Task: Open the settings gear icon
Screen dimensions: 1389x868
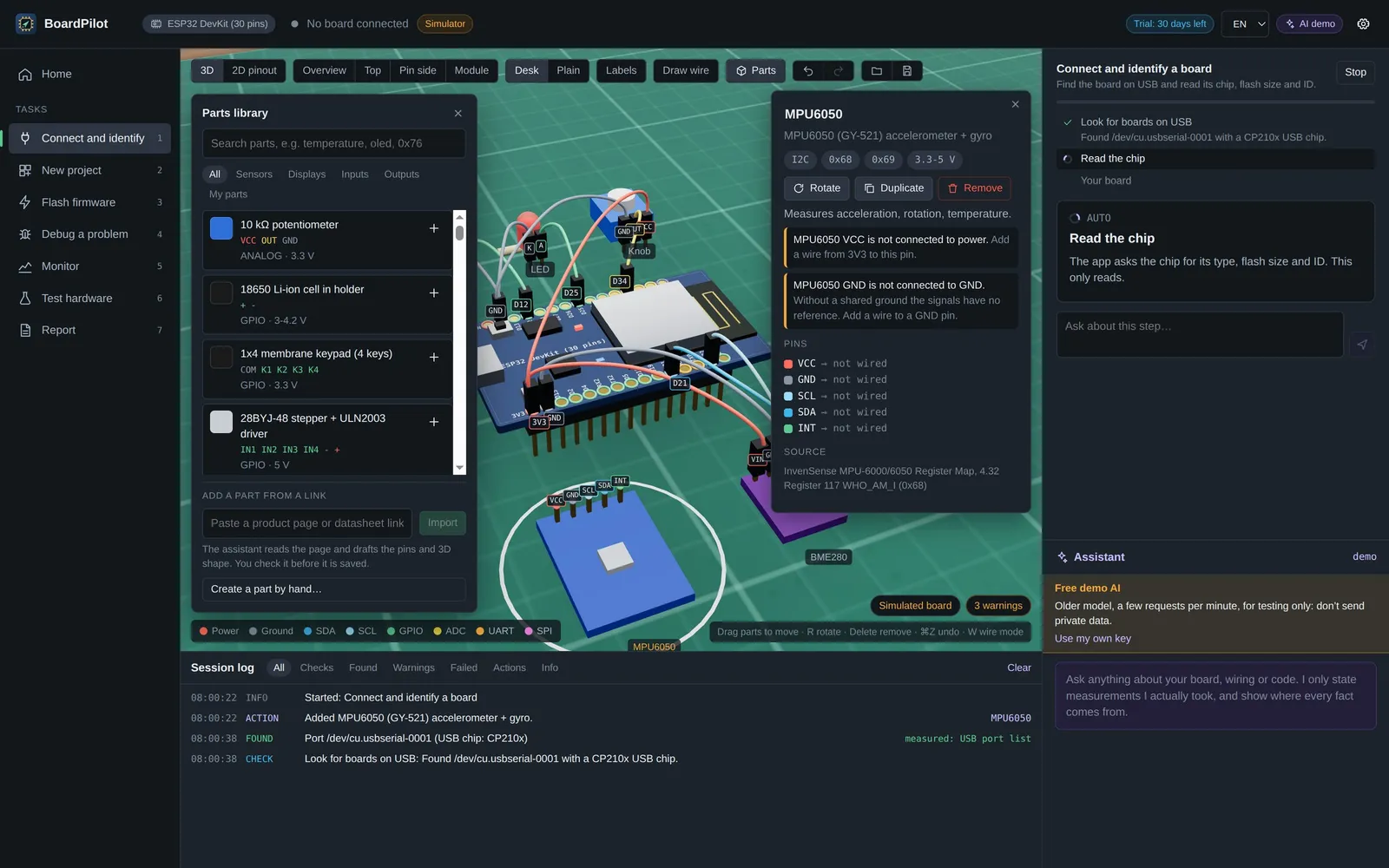Action: click(x=1363, y=23)
